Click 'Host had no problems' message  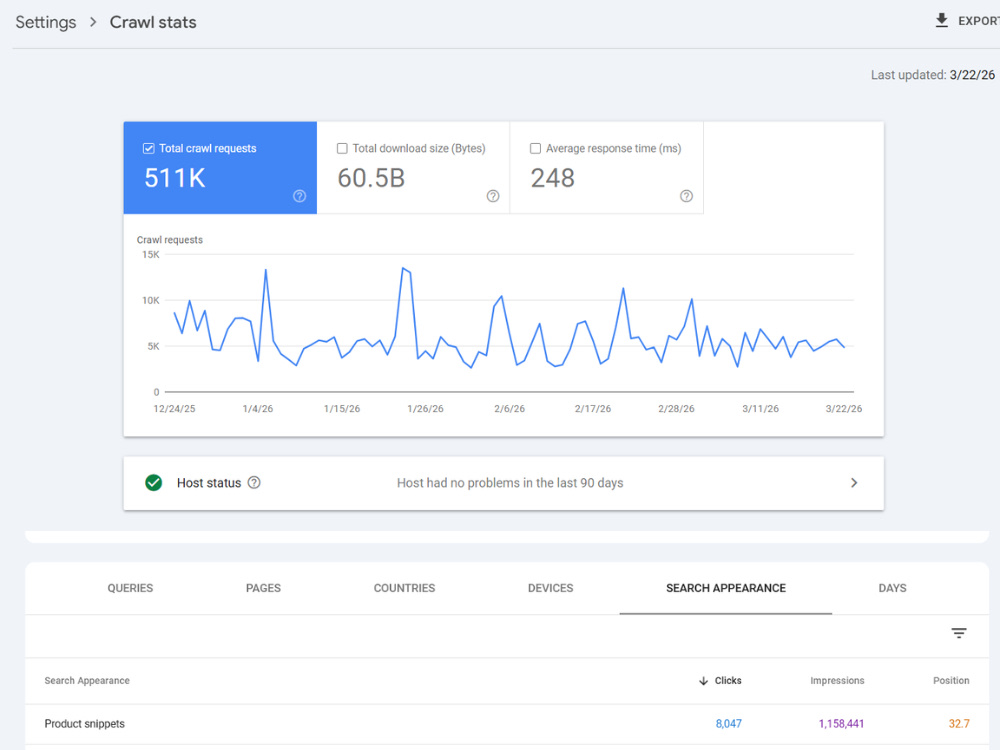coord(510,483)
